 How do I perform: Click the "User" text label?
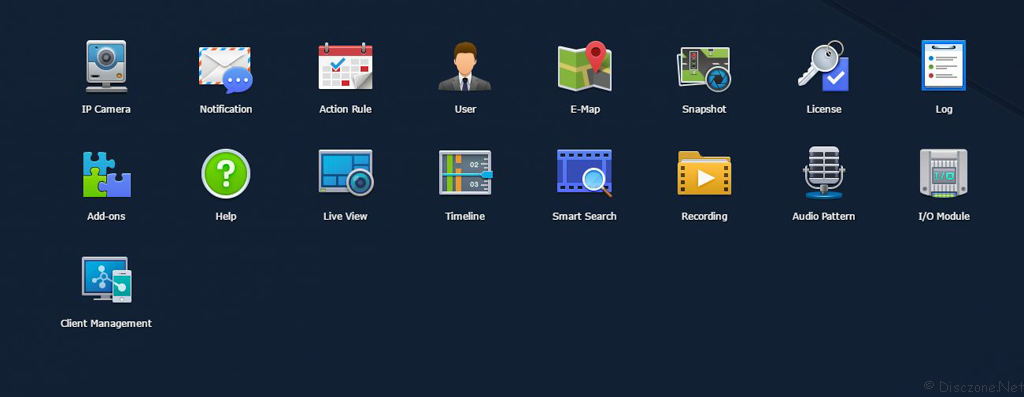(465, 110)
